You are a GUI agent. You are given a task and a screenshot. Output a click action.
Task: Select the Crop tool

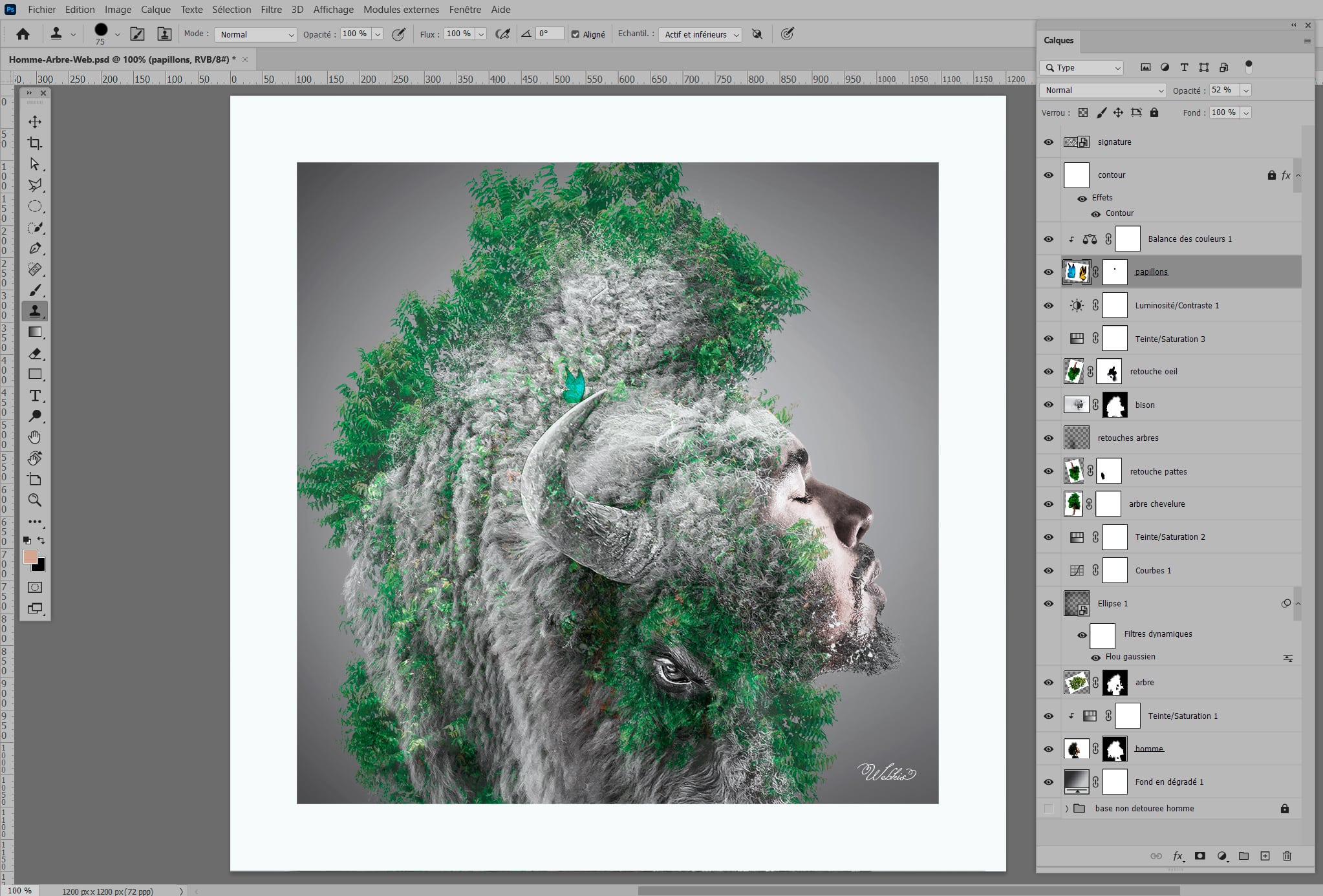tap(35, 143)
